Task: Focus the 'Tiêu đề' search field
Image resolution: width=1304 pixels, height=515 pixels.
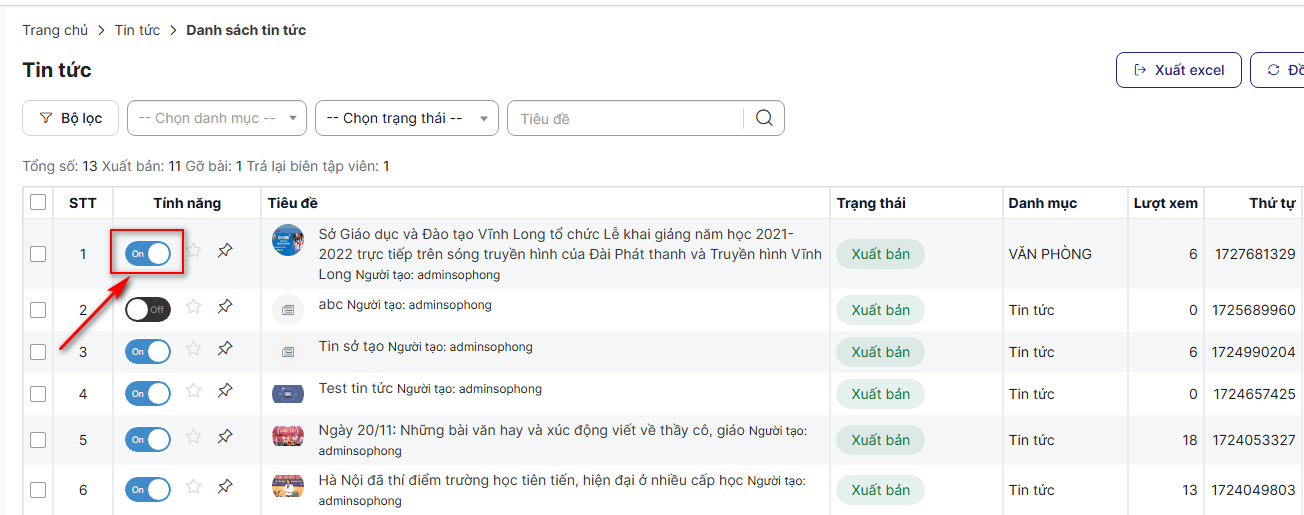Action: pyautogui.click(x=628, y=119)
